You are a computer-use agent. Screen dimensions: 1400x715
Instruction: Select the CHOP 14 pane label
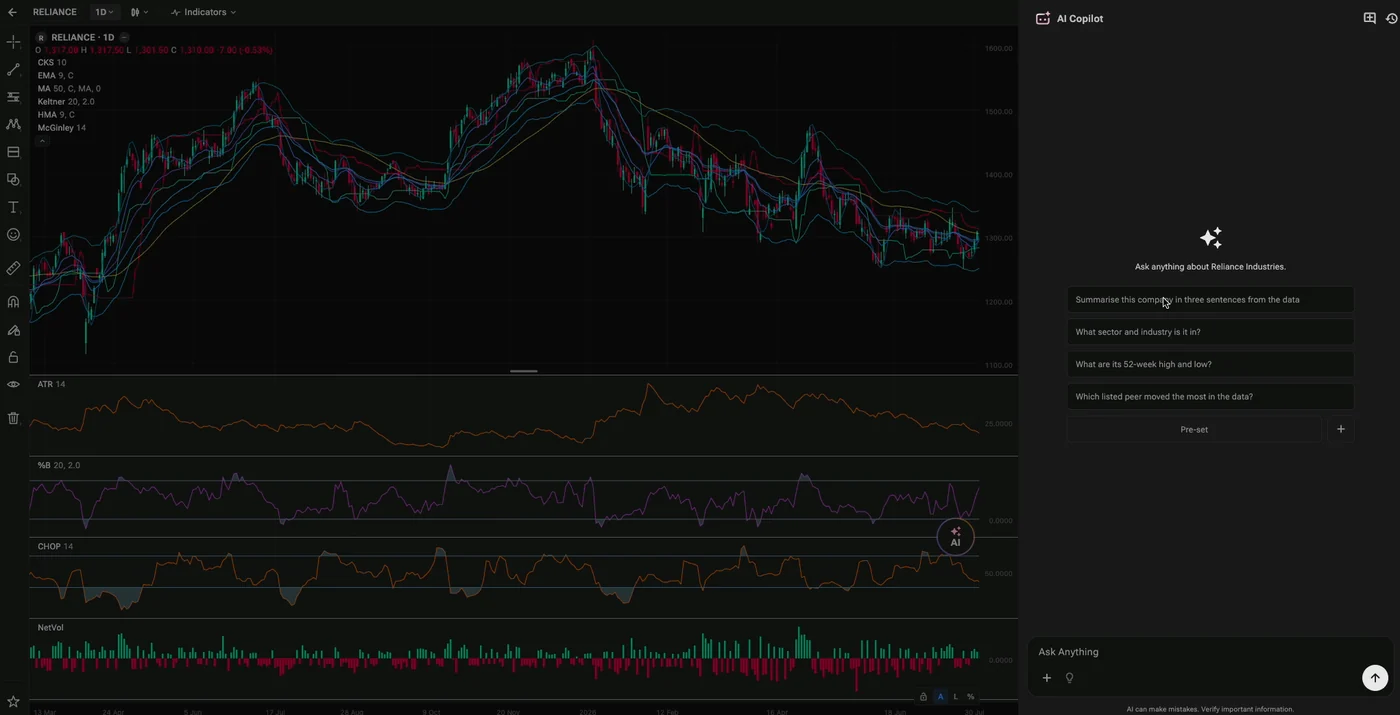click(55, 546)
